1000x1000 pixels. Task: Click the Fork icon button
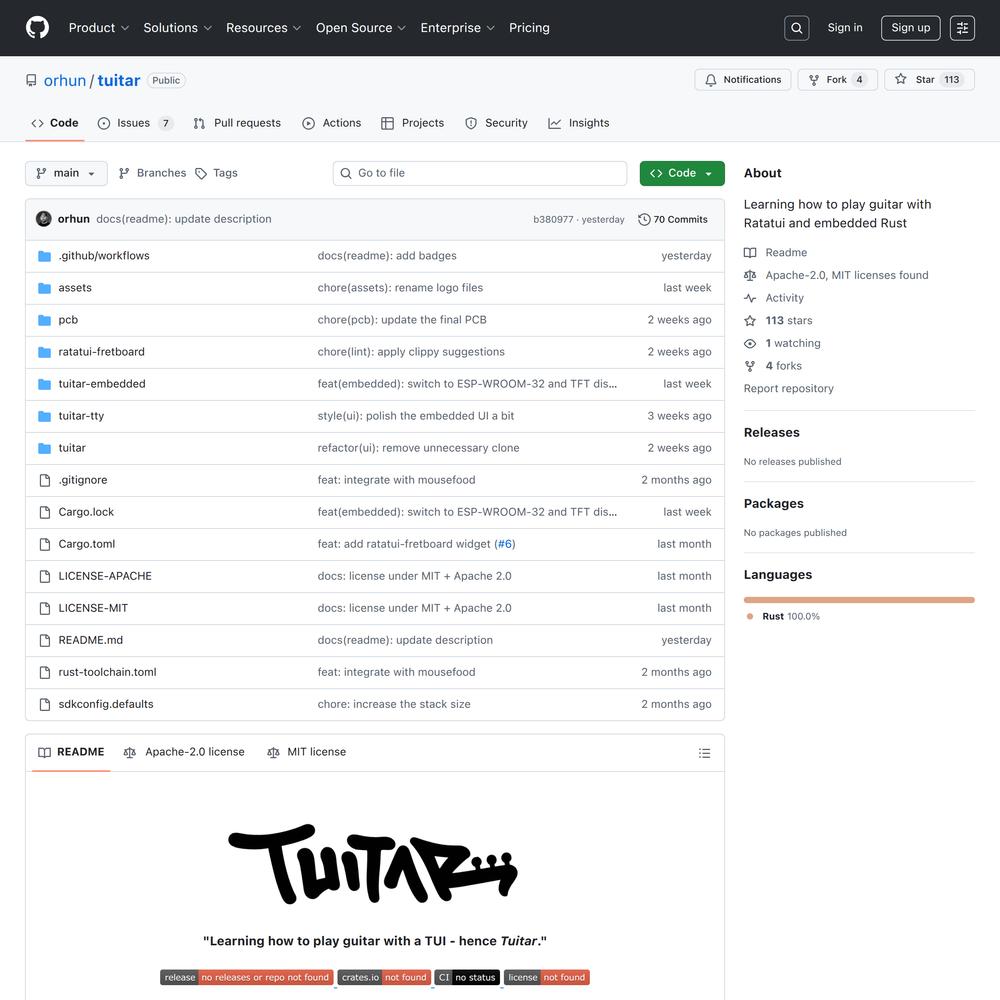click(x=814, y=80)
